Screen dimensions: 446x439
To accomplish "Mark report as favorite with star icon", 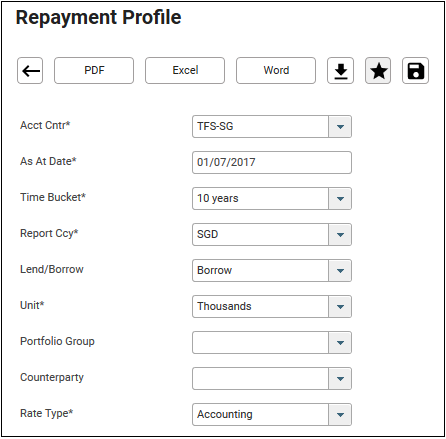I will (x=378, y=71).
